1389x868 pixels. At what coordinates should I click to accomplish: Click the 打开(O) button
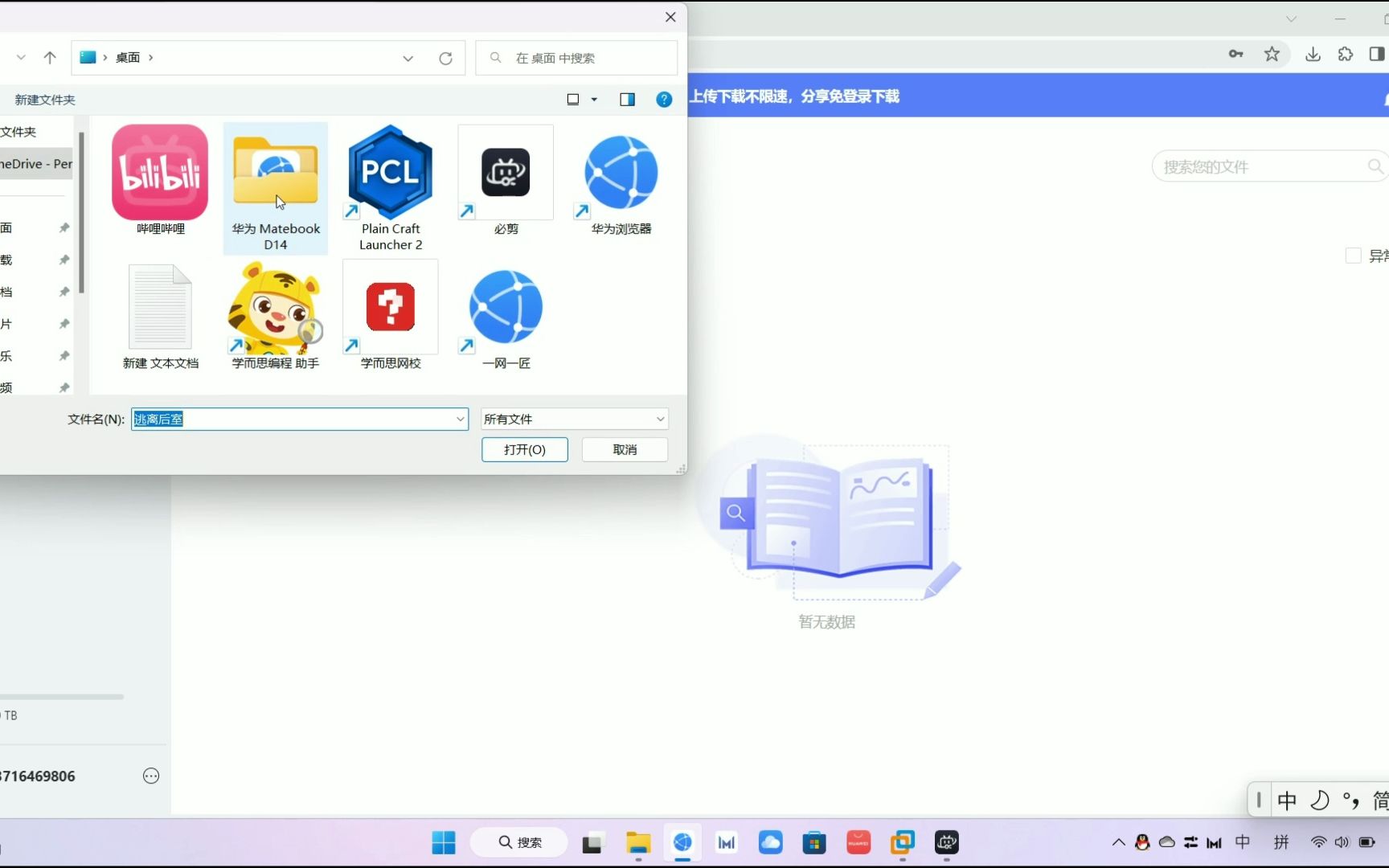[x=525, y=449]
